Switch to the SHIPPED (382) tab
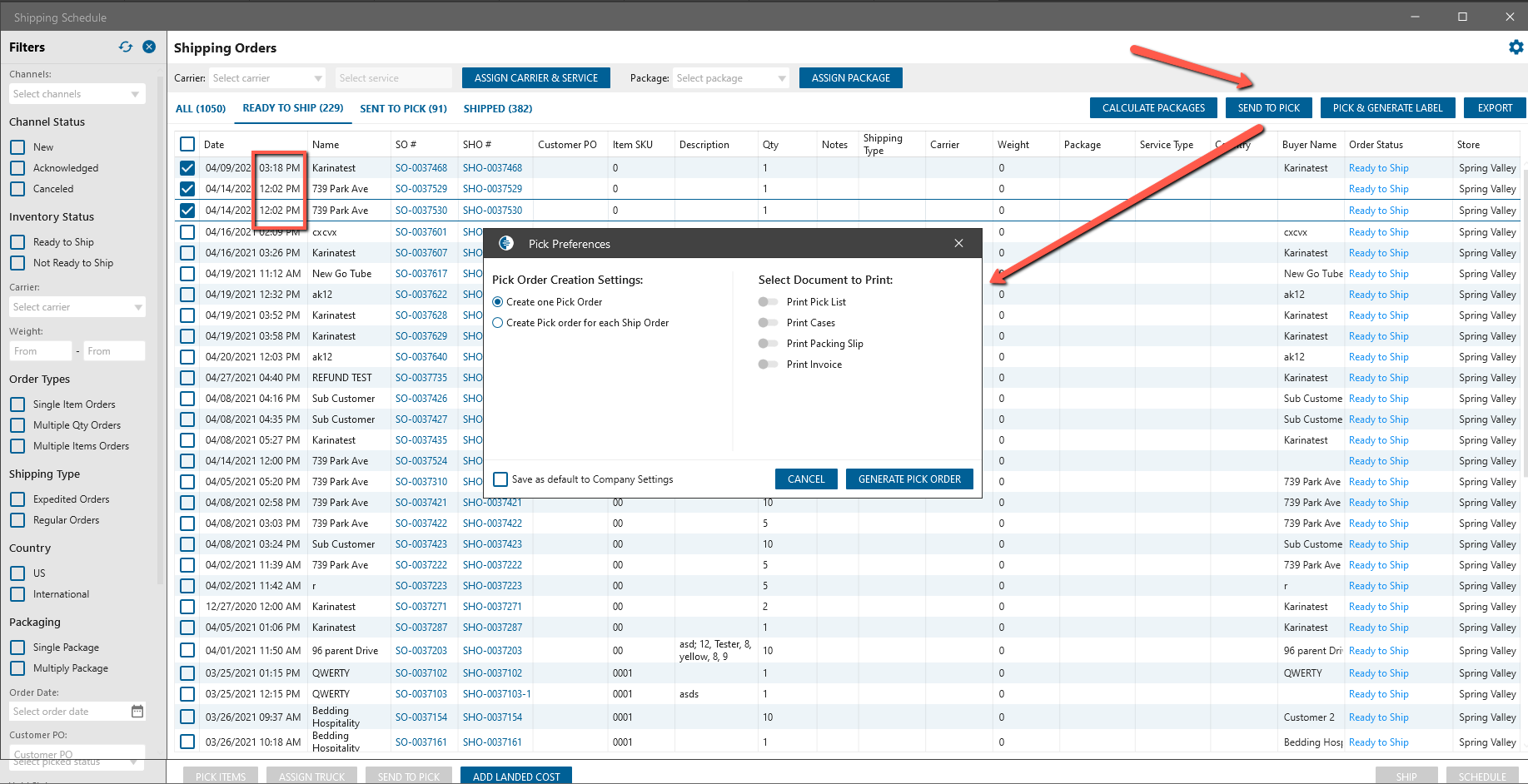 coord(498,109)
